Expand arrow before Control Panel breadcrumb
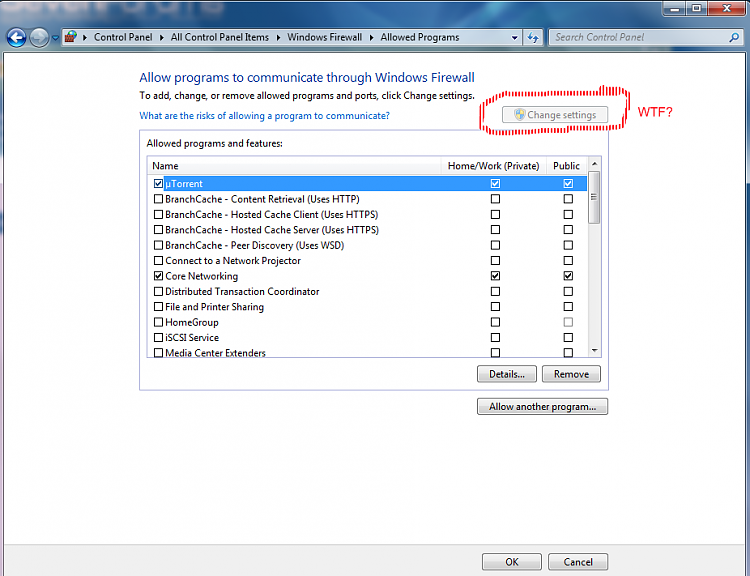The height and width of the screenshot is (576, 750). pos(85,37)
